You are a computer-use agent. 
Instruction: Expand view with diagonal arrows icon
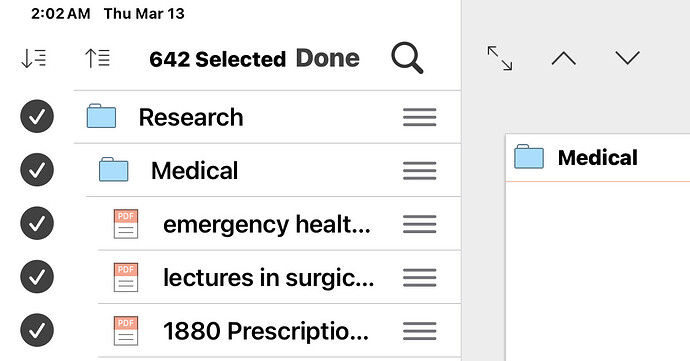click(x=500, y=58)
